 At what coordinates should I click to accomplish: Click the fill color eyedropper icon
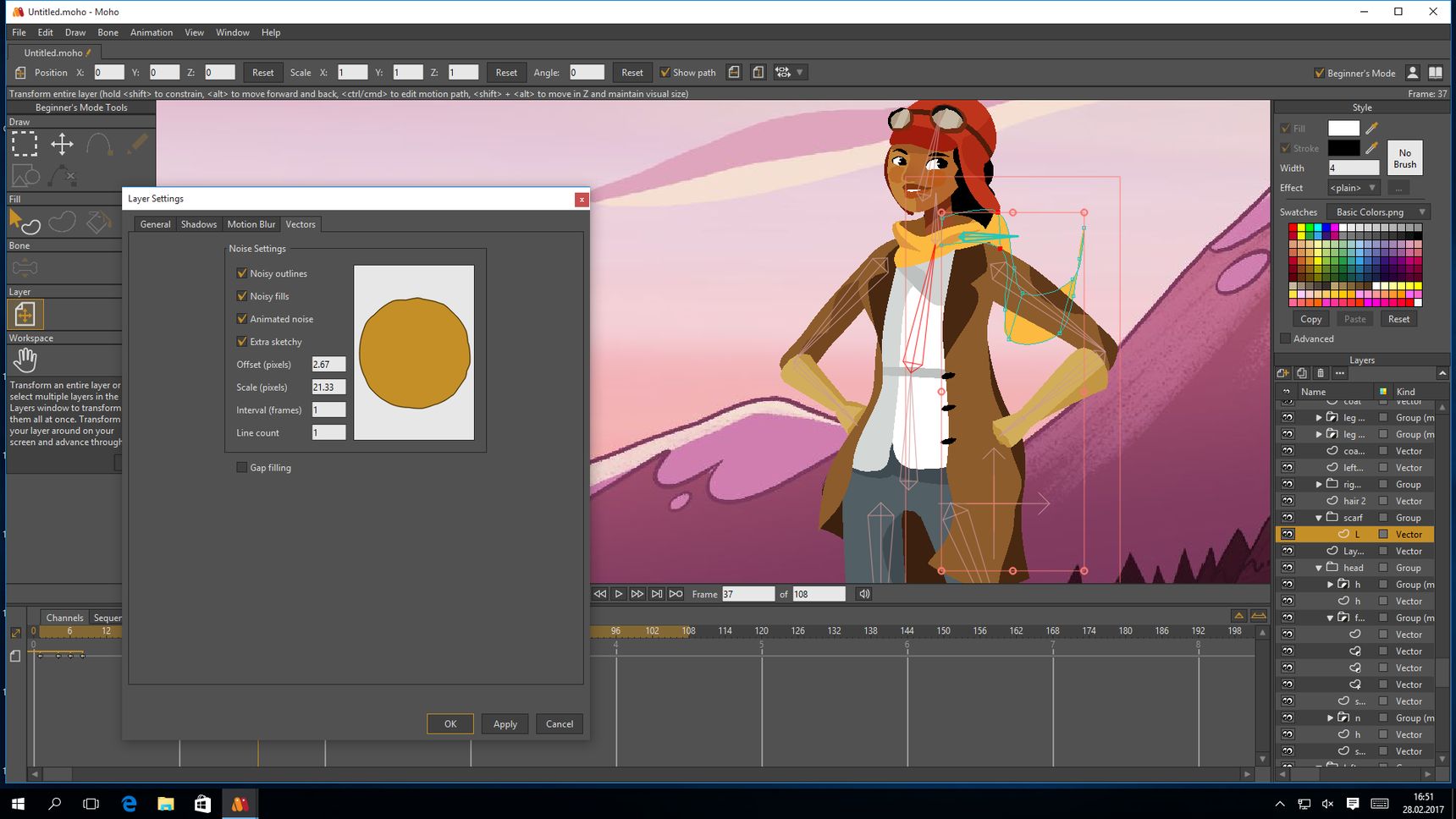(x=1371, y=129)
